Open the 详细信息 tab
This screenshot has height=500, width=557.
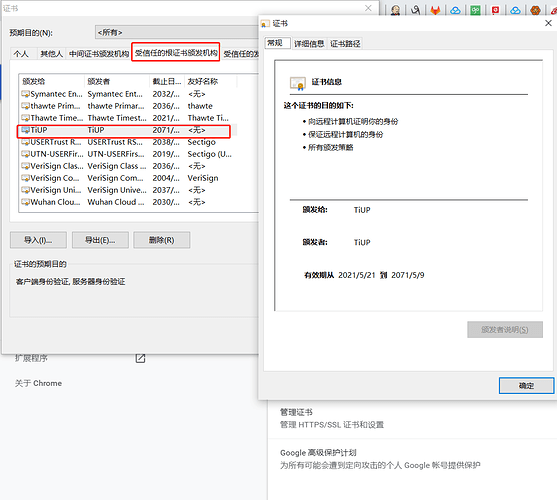pyautogui.click(x=309, y=44)
